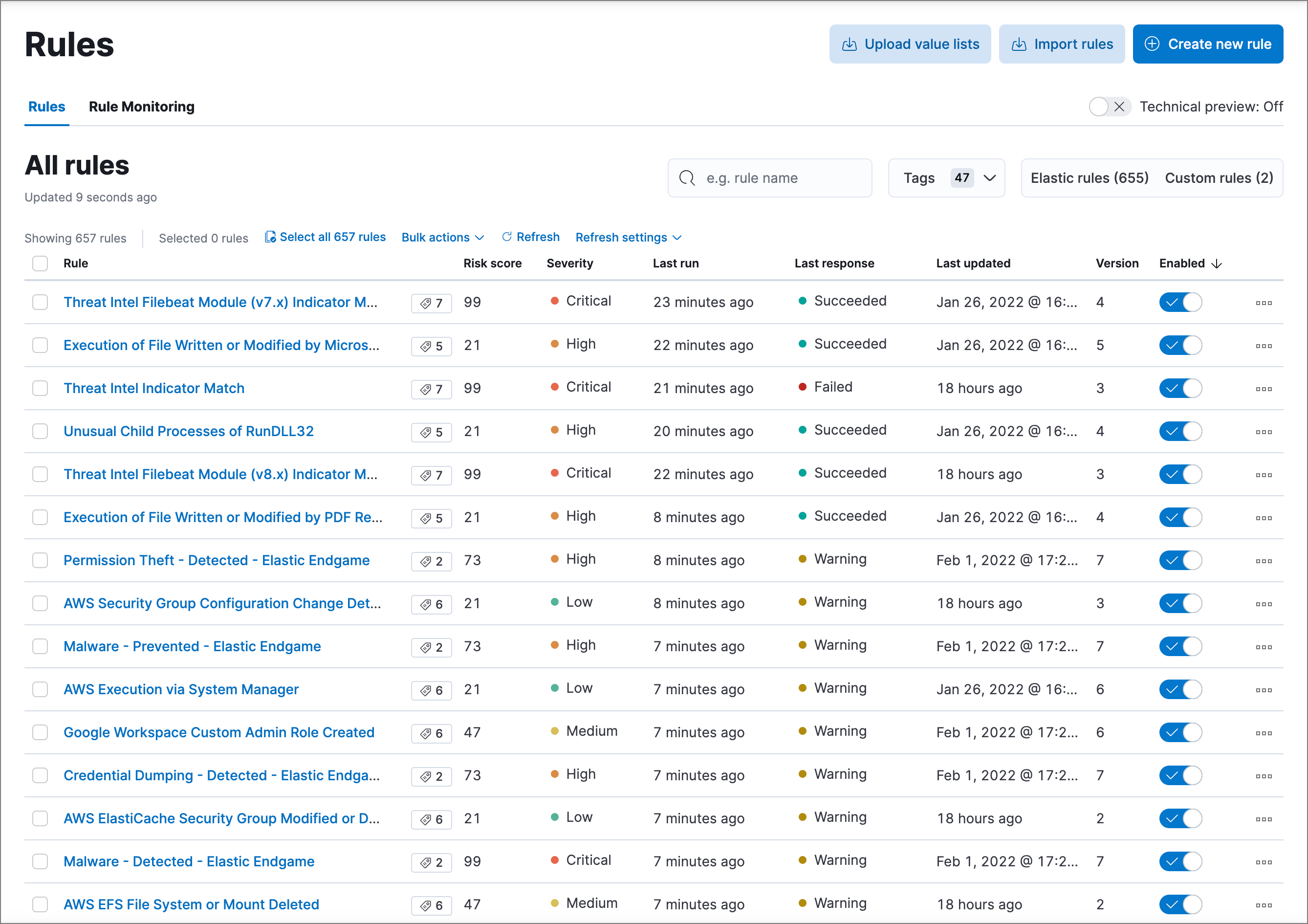Open three-dot menu for AWS Execution via System Manager
This screenshot has width=1308, height=924.
[1263, 690]
